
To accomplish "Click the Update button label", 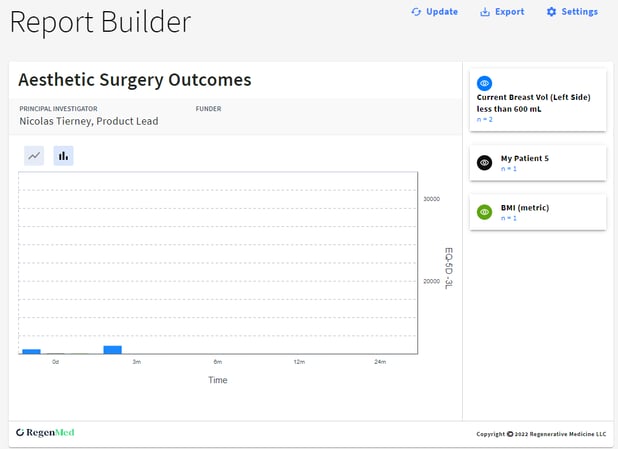I will point(442,12).
